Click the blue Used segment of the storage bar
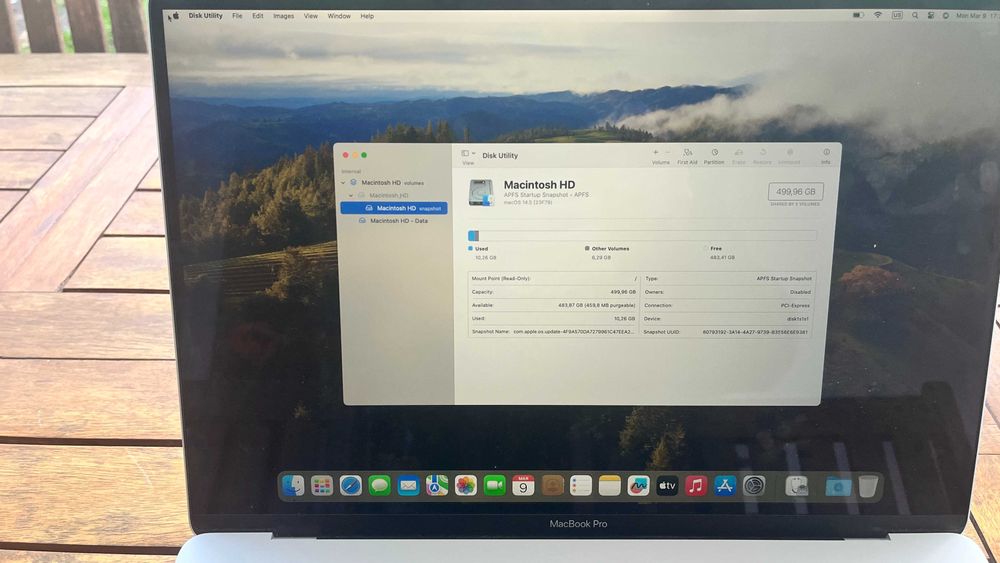 click(x=473, y=236)
